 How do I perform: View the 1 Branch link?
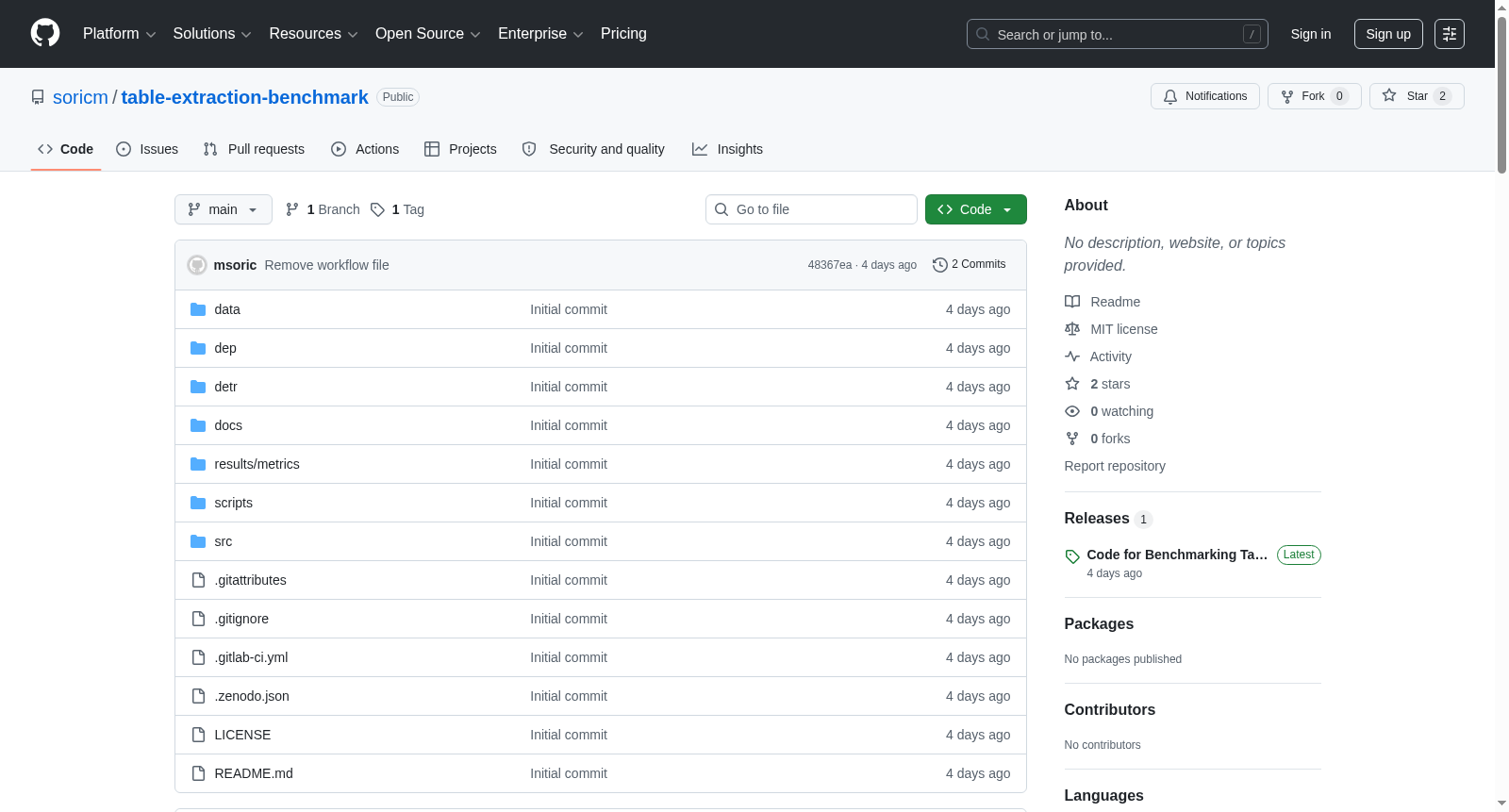323,209
